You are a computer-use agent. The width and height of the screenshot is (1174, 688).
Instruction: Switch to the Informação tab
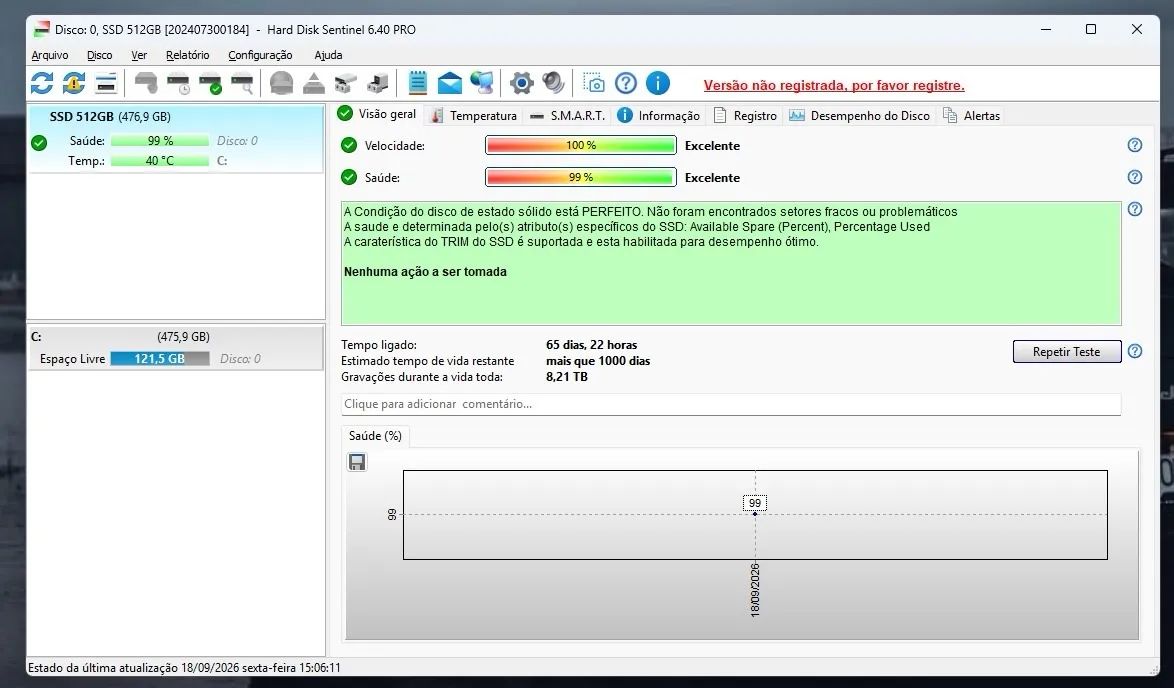[658, 116]
